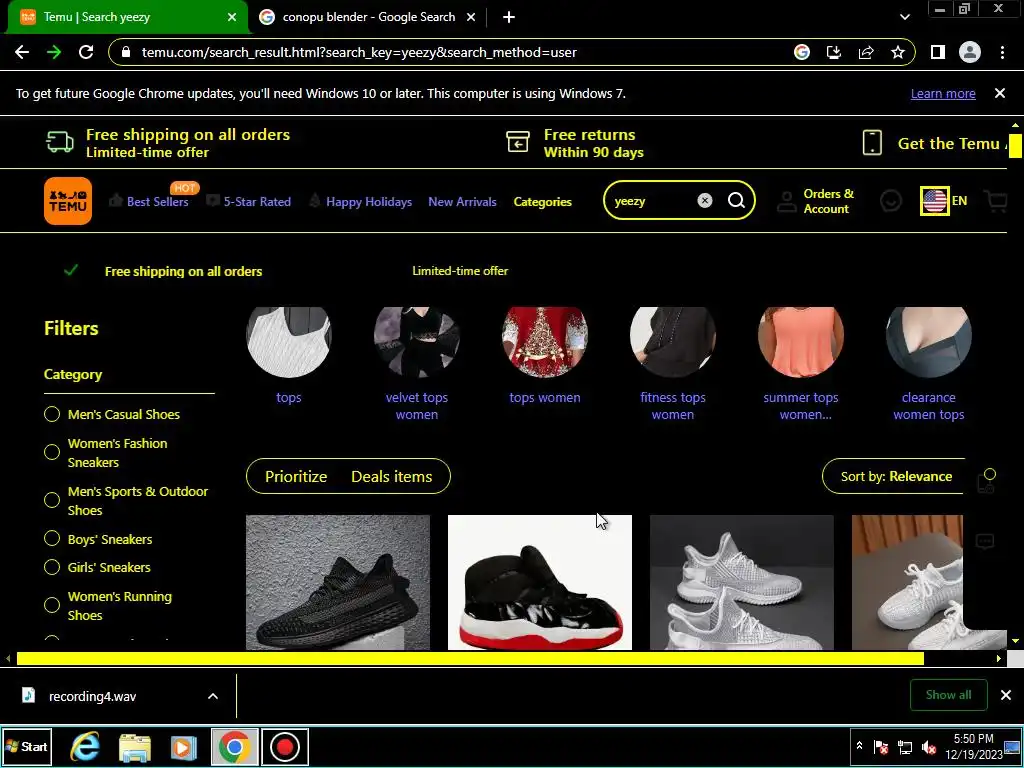Click the Prioritize Deals items button
Screen dimensions: 1024x768
coord(348,476)
